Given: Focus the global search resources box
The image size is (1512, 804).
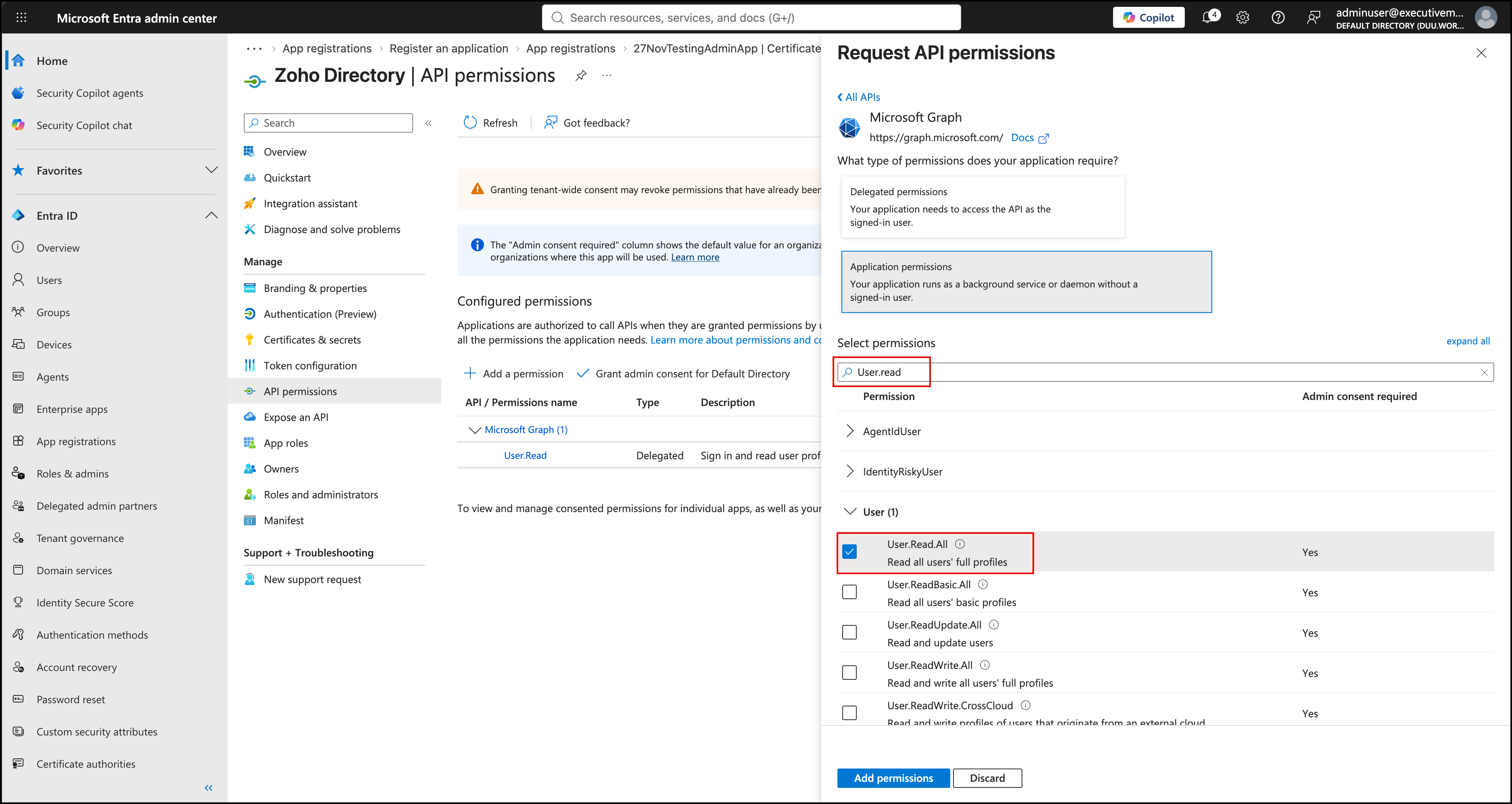Looking at the screenshot, I should 751,18.
